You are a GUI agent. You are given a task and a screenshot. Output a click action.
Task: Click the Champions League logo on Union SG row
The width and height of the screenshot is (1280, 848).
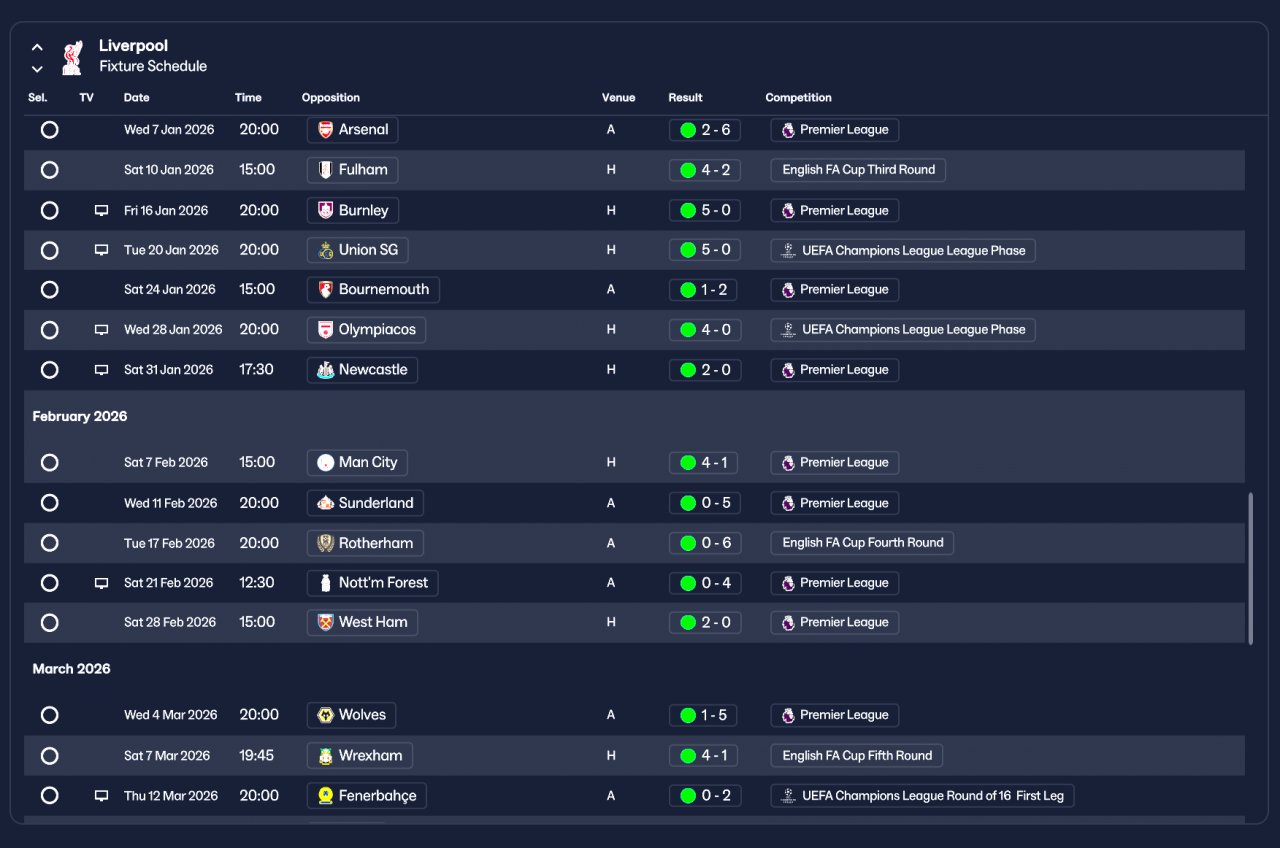click(789, 250)
